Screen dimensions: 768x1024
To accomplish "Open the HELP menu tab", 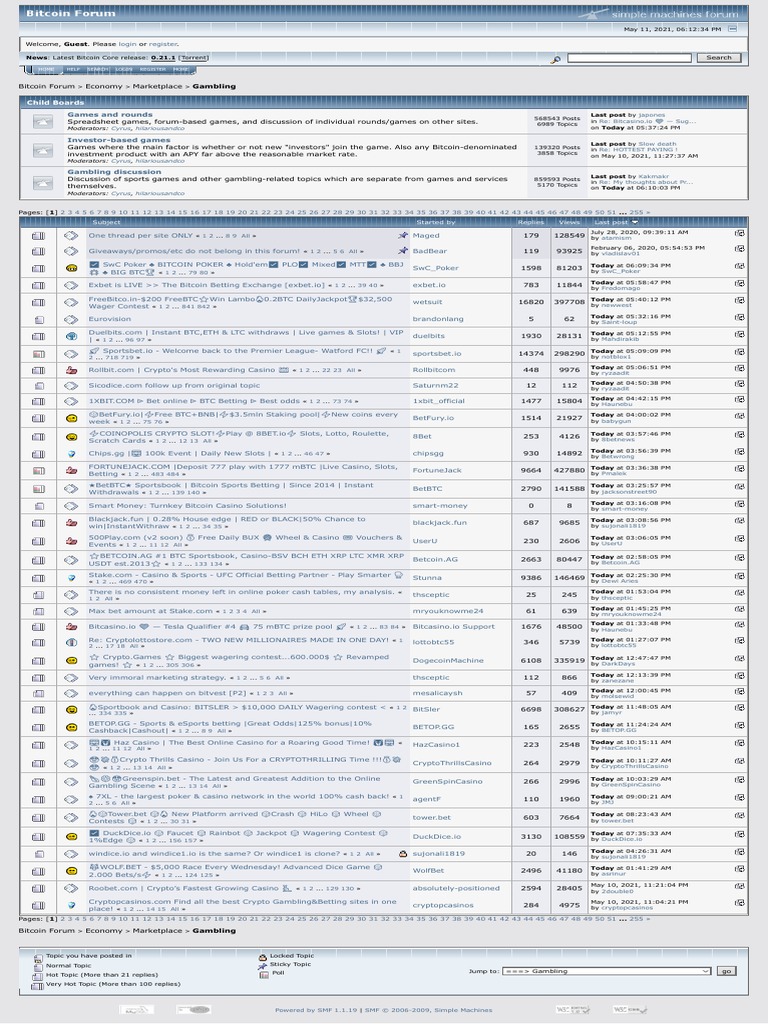I will coord(72,69).
